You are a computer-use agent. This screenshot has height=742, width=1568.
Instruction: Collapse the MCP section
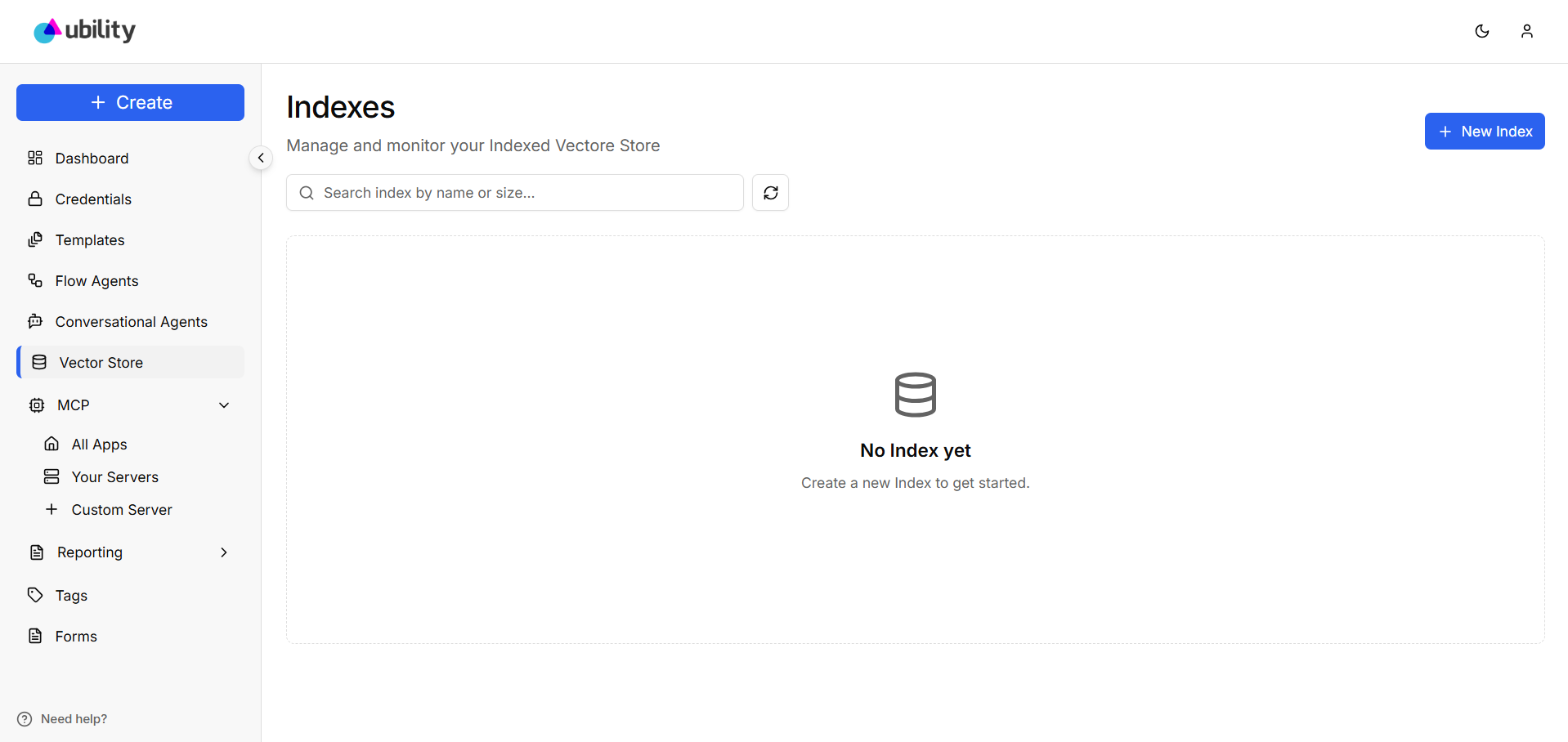(x=223, y=405)
